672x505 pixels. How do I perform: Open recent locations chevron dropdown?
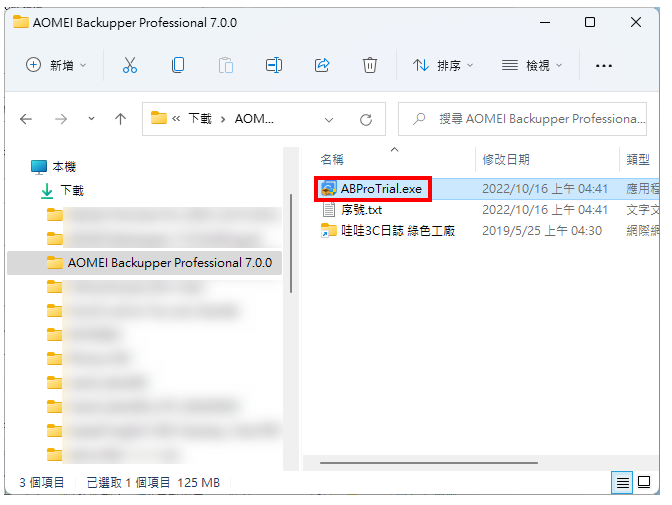[x=91, y=119]
